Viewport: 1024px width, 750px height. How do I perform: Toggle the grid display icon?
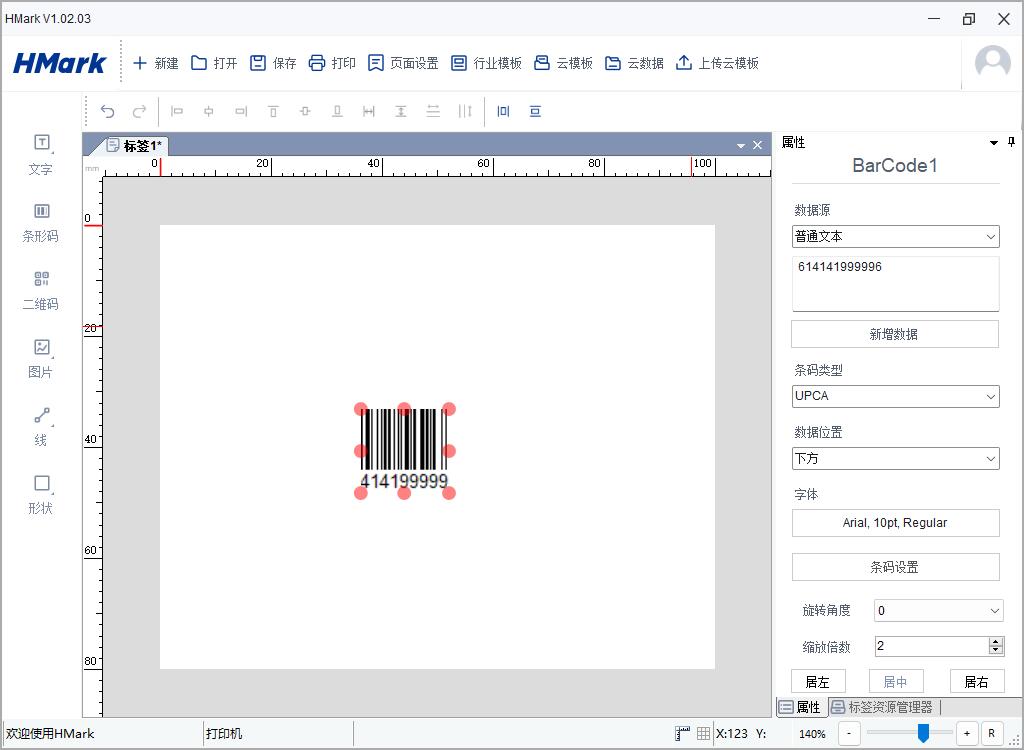(x=703, y=734)
